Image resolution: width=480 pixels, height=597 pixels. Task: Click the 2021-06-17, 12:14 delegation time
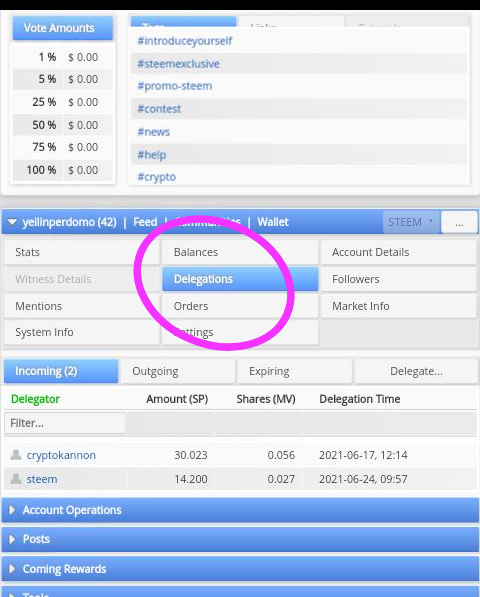click(363, 455)
